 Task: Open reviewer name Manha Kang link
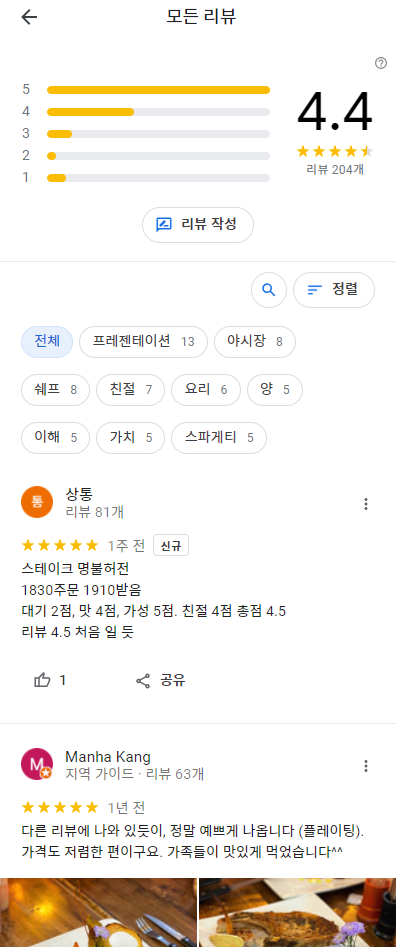[x=108, y=757]
